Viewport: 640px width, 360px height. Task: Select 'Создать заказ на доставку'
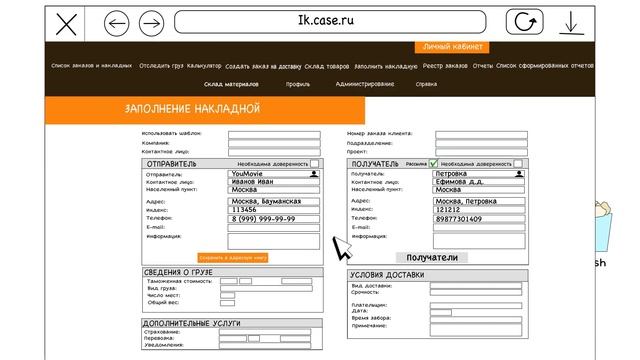(x=263, y=66)
